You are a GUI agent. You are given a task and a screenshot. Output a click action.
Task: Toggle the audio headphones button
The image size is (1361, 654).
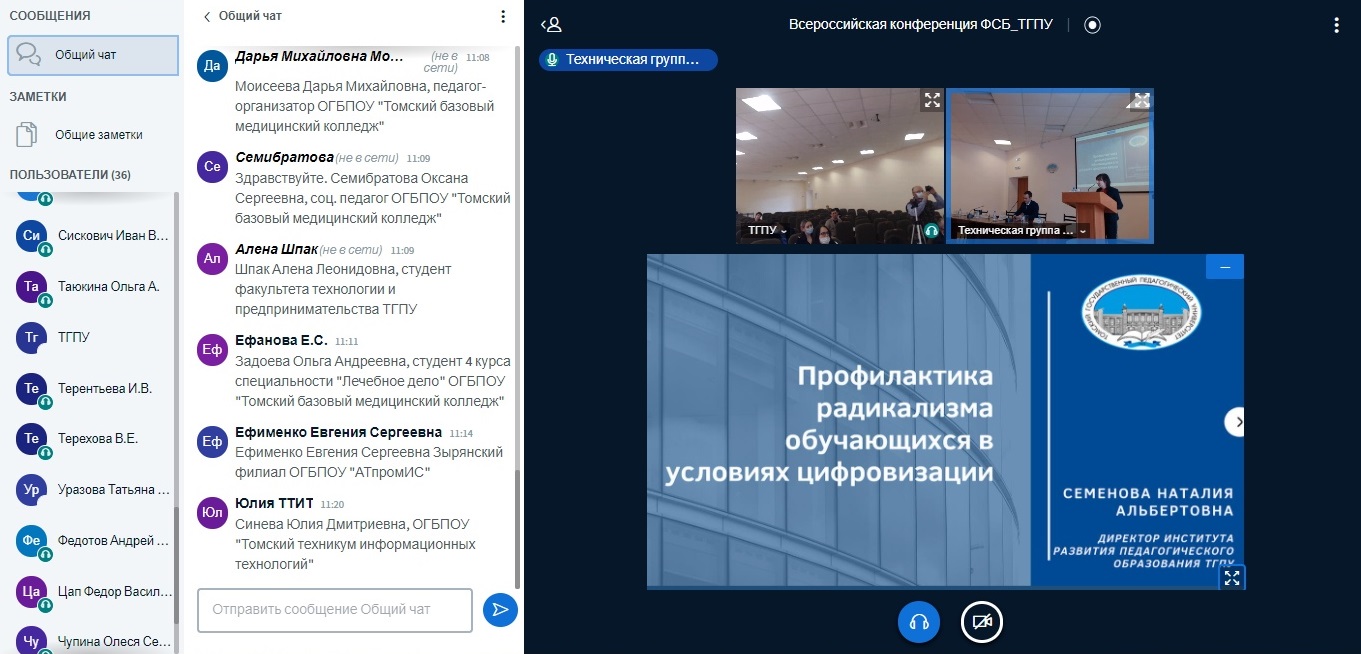click(918, 622)
